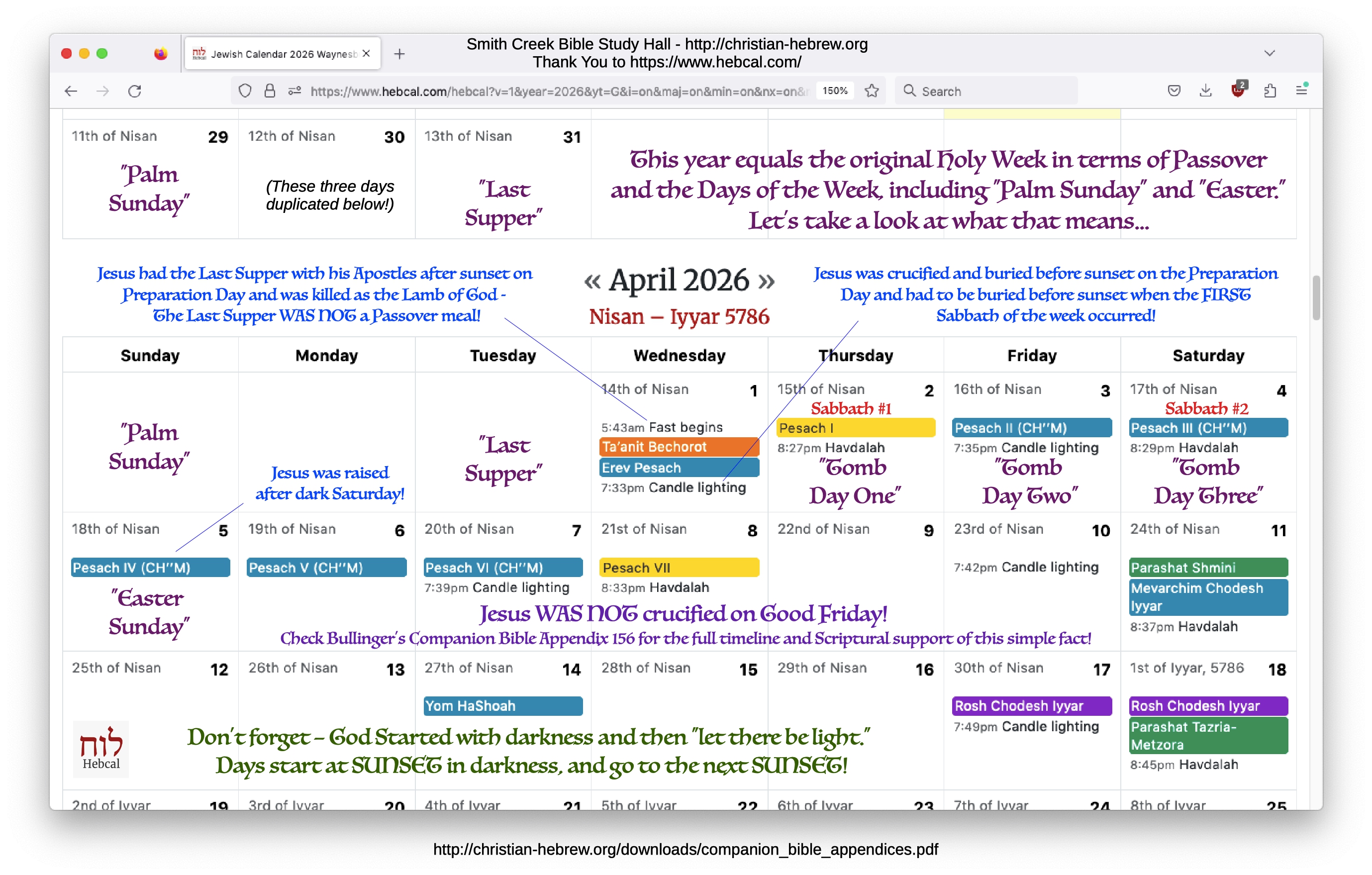Image resolution: width=1372 pixels, height=875 pixels.
Task: Click the 29th of Nisan date label
Action: click(x=822, y=668)
